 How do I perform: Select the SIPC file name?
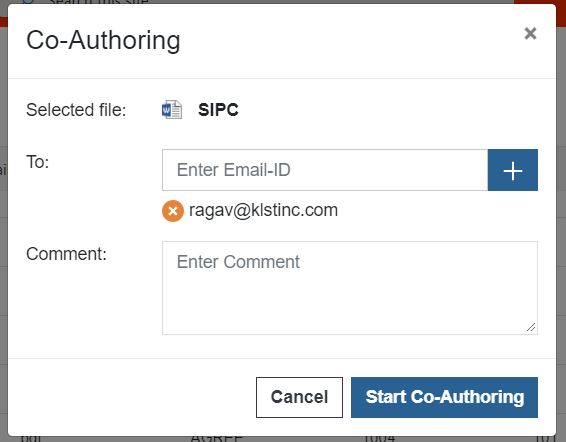point(218,110)
